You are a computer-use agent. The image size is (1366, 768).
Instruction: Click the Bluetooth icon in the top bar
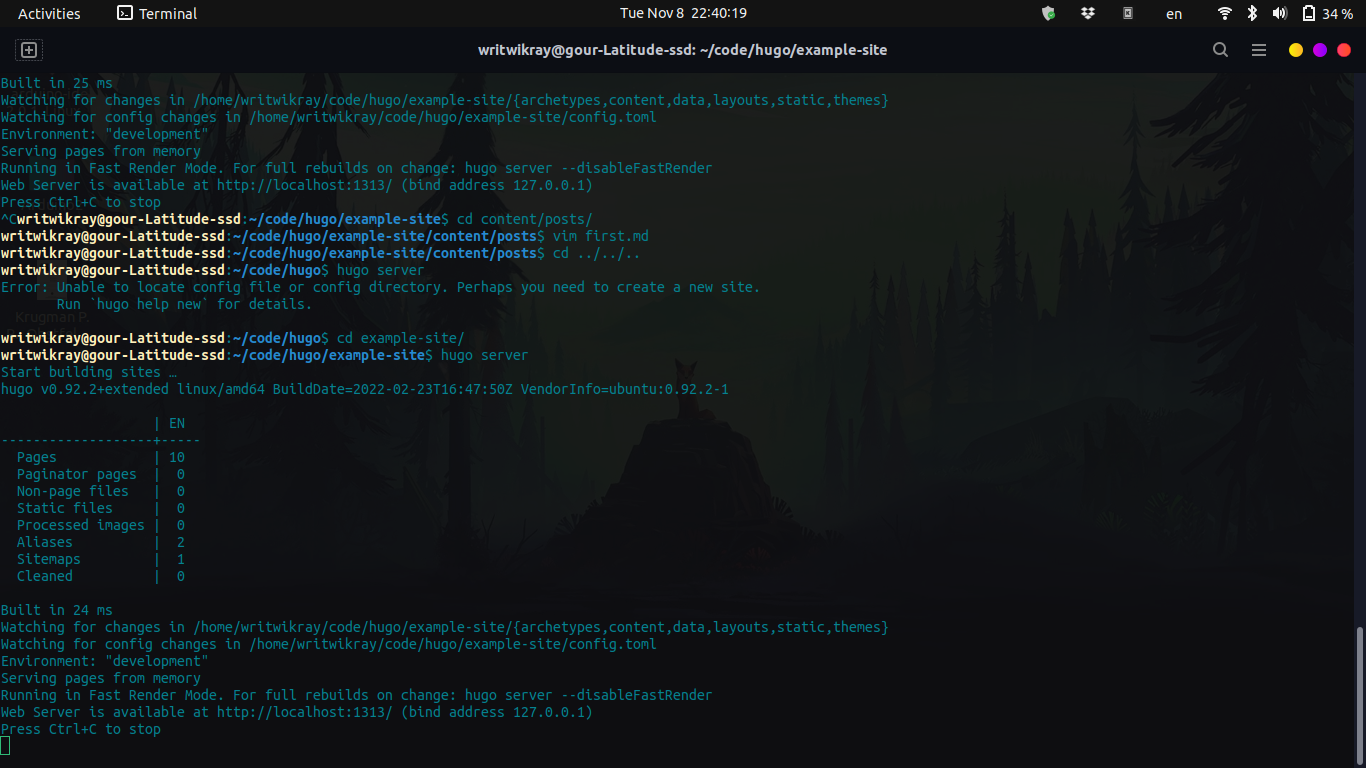click(1252, 13)
